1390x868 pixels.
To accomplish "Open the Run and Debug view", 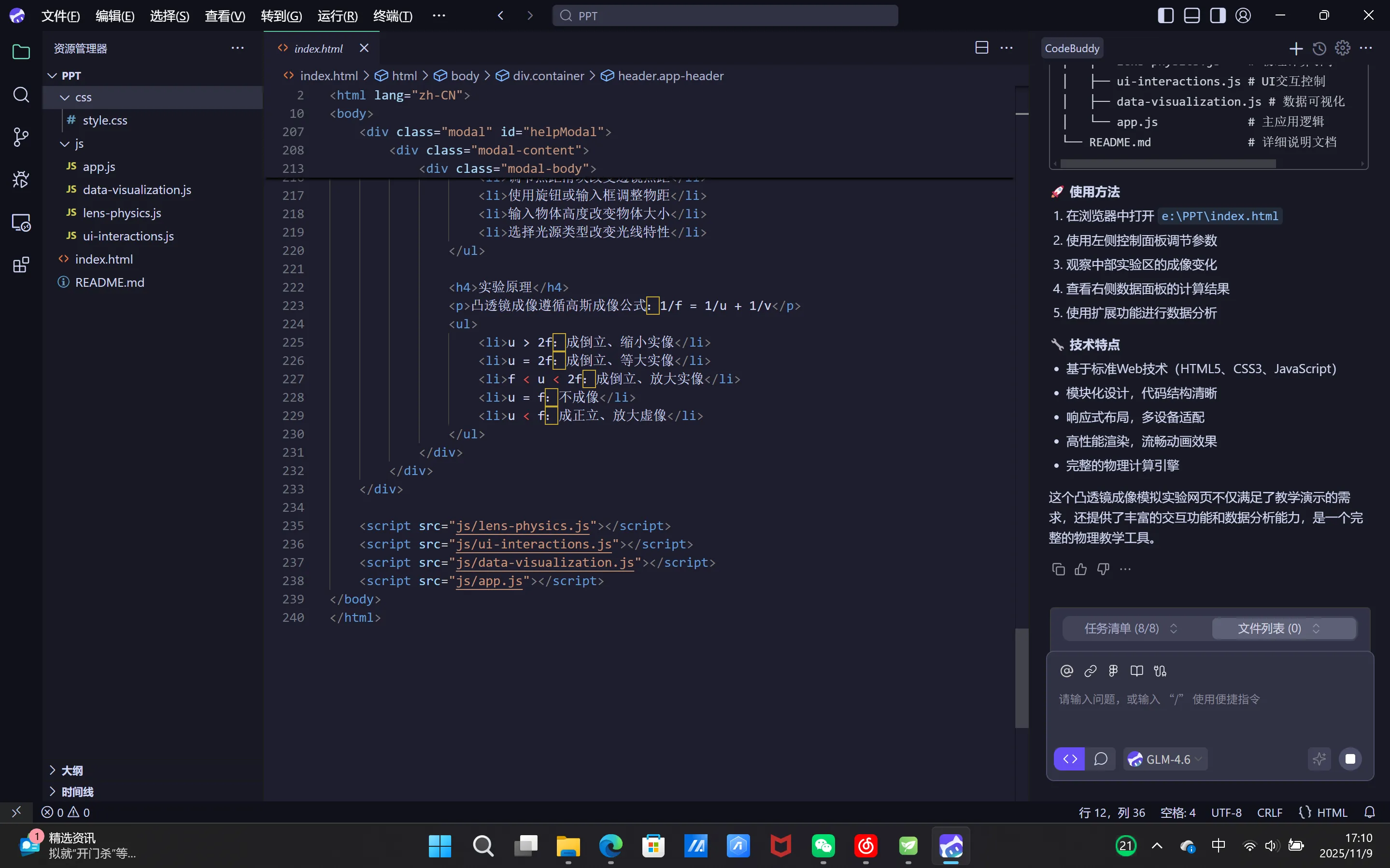I will (21, 180).
